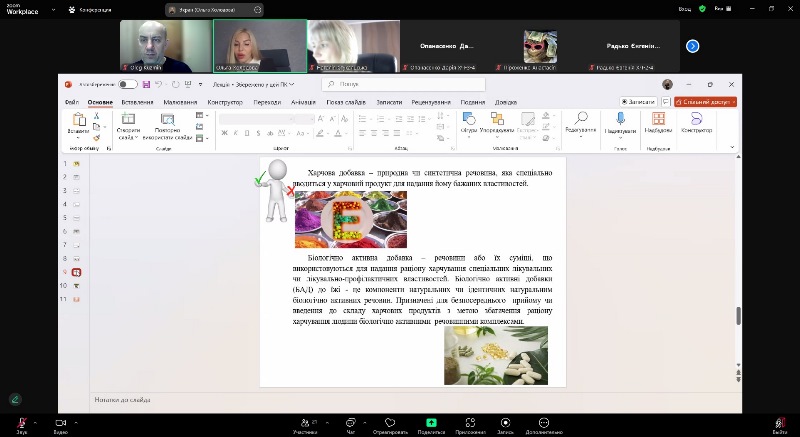Click the red Share access button
Image resolution: width=800 pixels, height=437 pixels.
tap(706, 102)
